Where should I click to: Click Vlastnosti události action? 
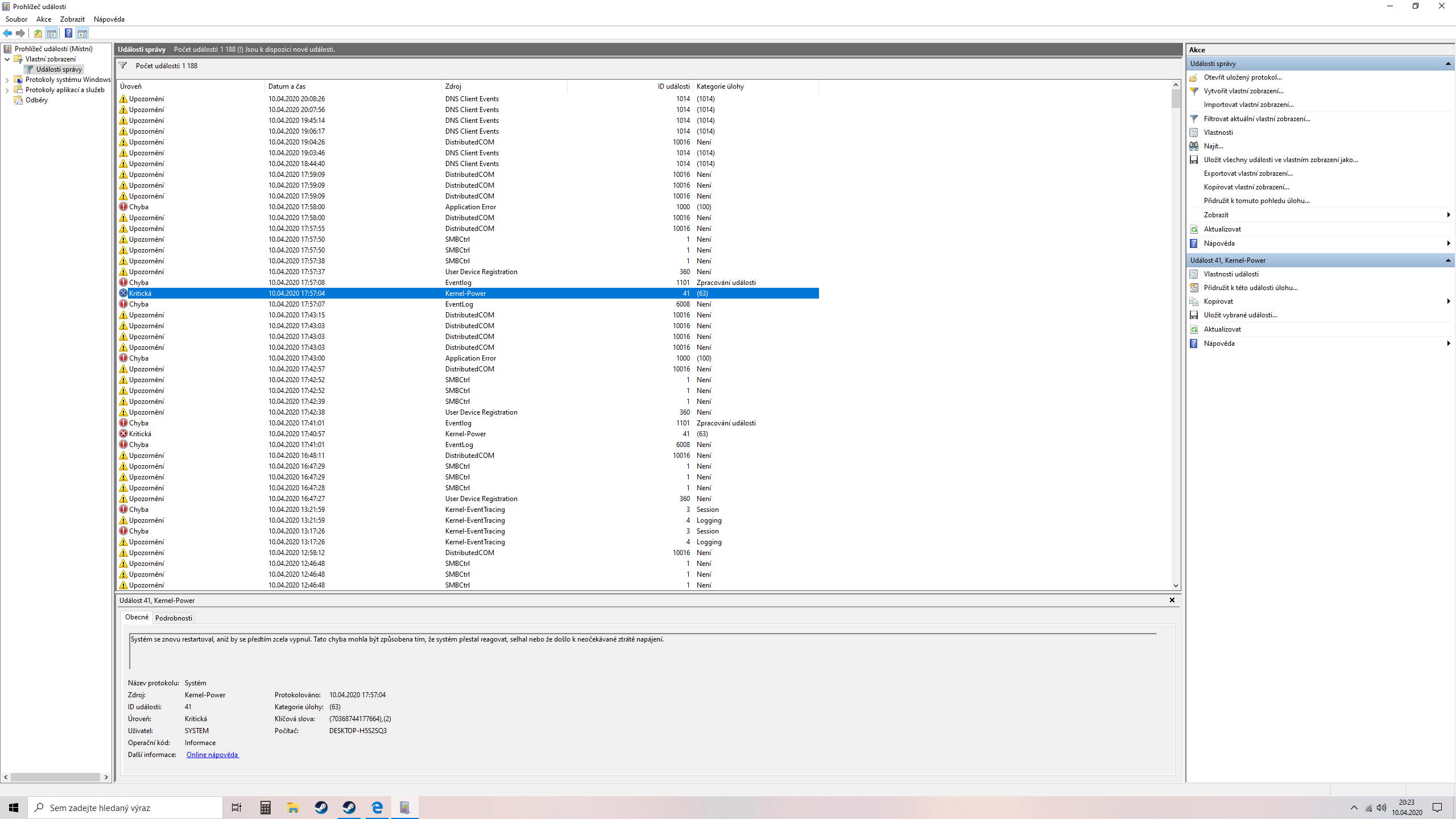pos(1231,274)
